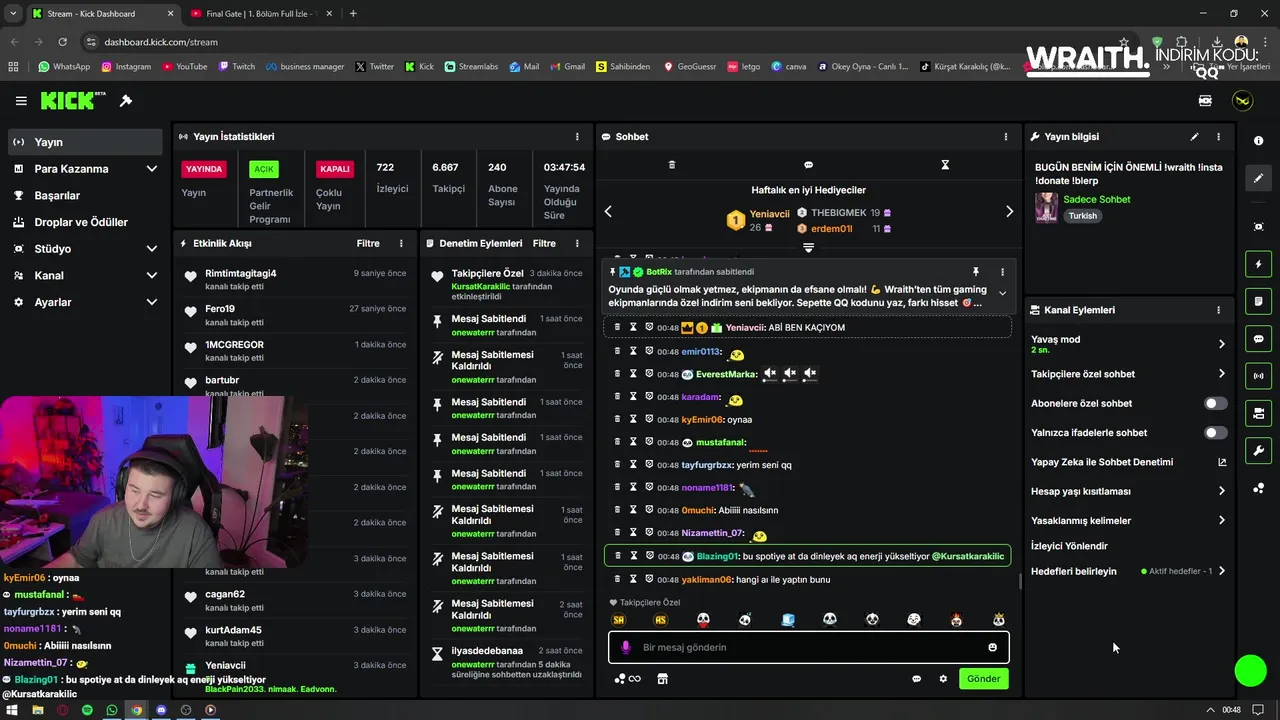Click the info icon in the right sidebar
This screenshot has width=1280, height=720.
tap(1259, 141)
